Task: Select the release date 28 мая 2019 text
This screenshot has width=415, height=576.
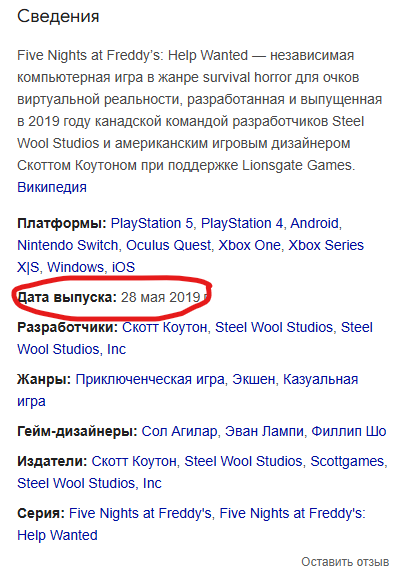Action: [x=160, y=297]
